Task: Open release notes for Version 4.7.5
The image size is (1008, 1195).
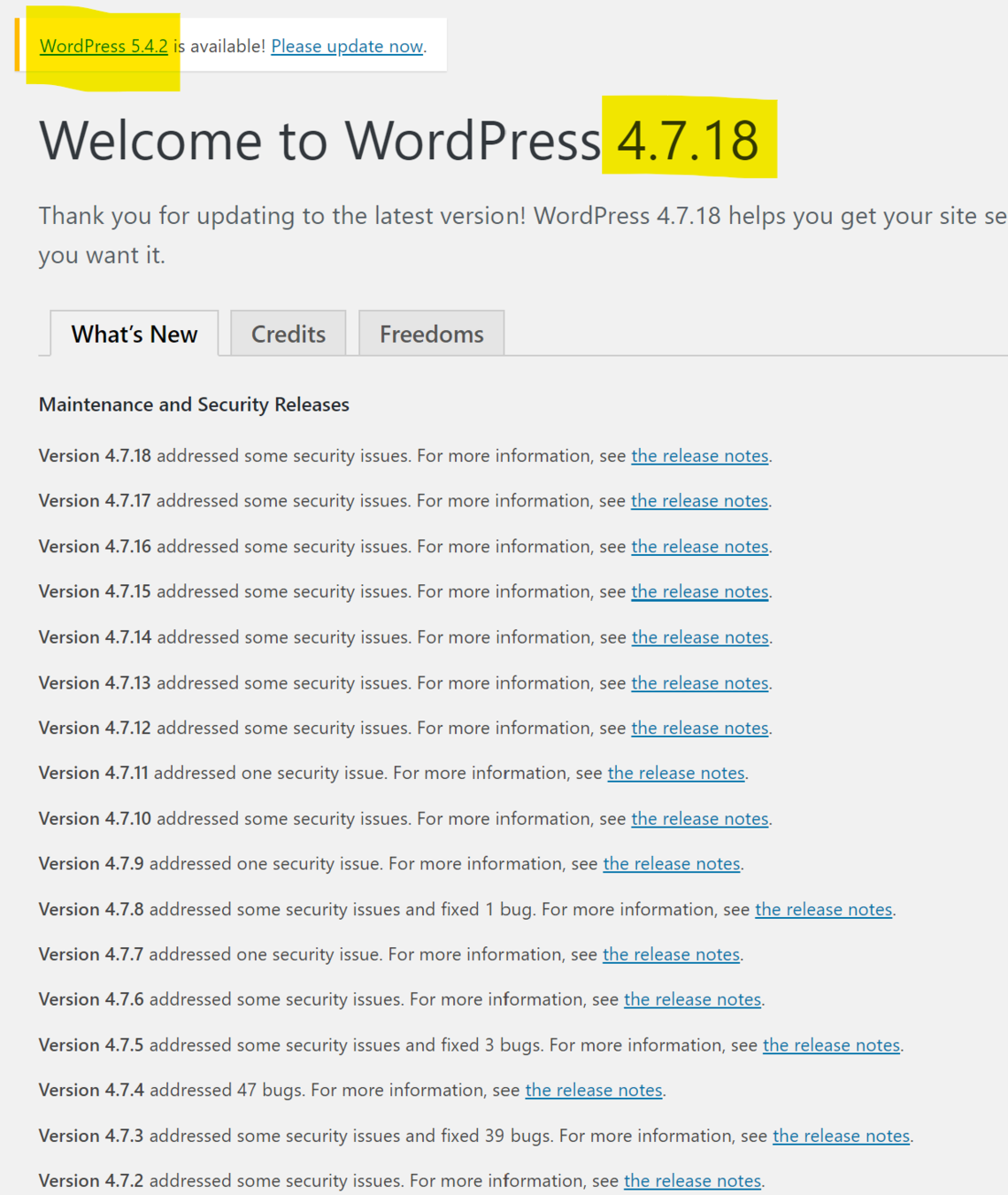Action: pos(832,1045)
